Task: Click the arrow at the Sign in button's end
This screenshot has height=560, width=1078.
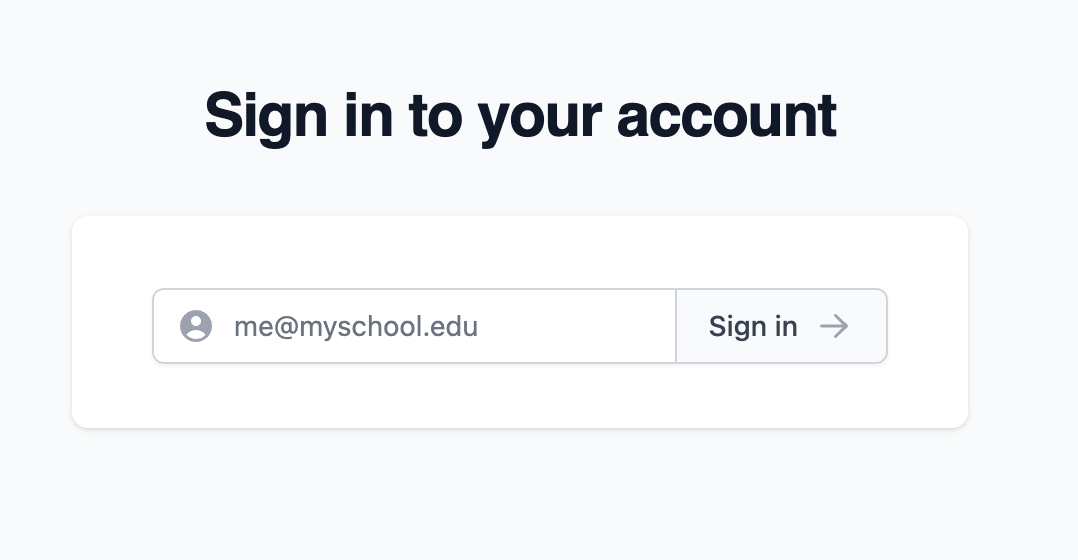Action: (x=834, y=326)
